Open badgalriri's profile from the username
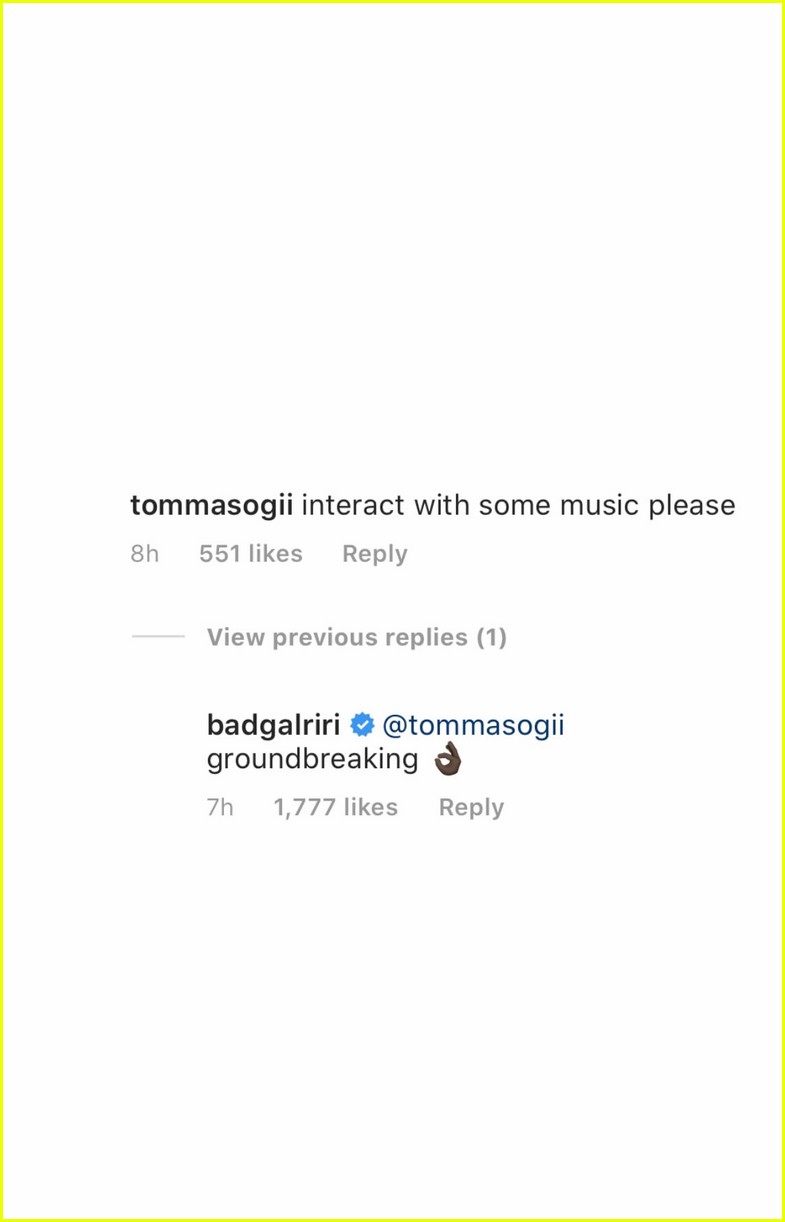785x1222 pixels. [x=272, y=724]
